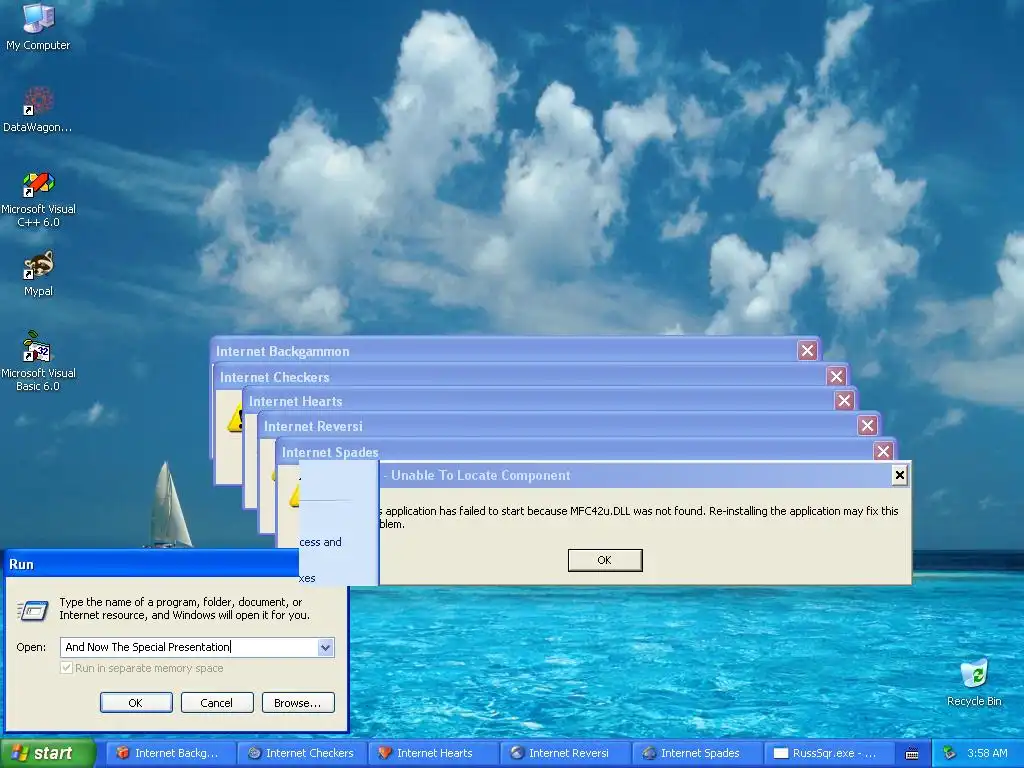This screenshot has height=768, width=1024.
Task: Switch to Internet Spades taskbar button
Action: (697, 753)
